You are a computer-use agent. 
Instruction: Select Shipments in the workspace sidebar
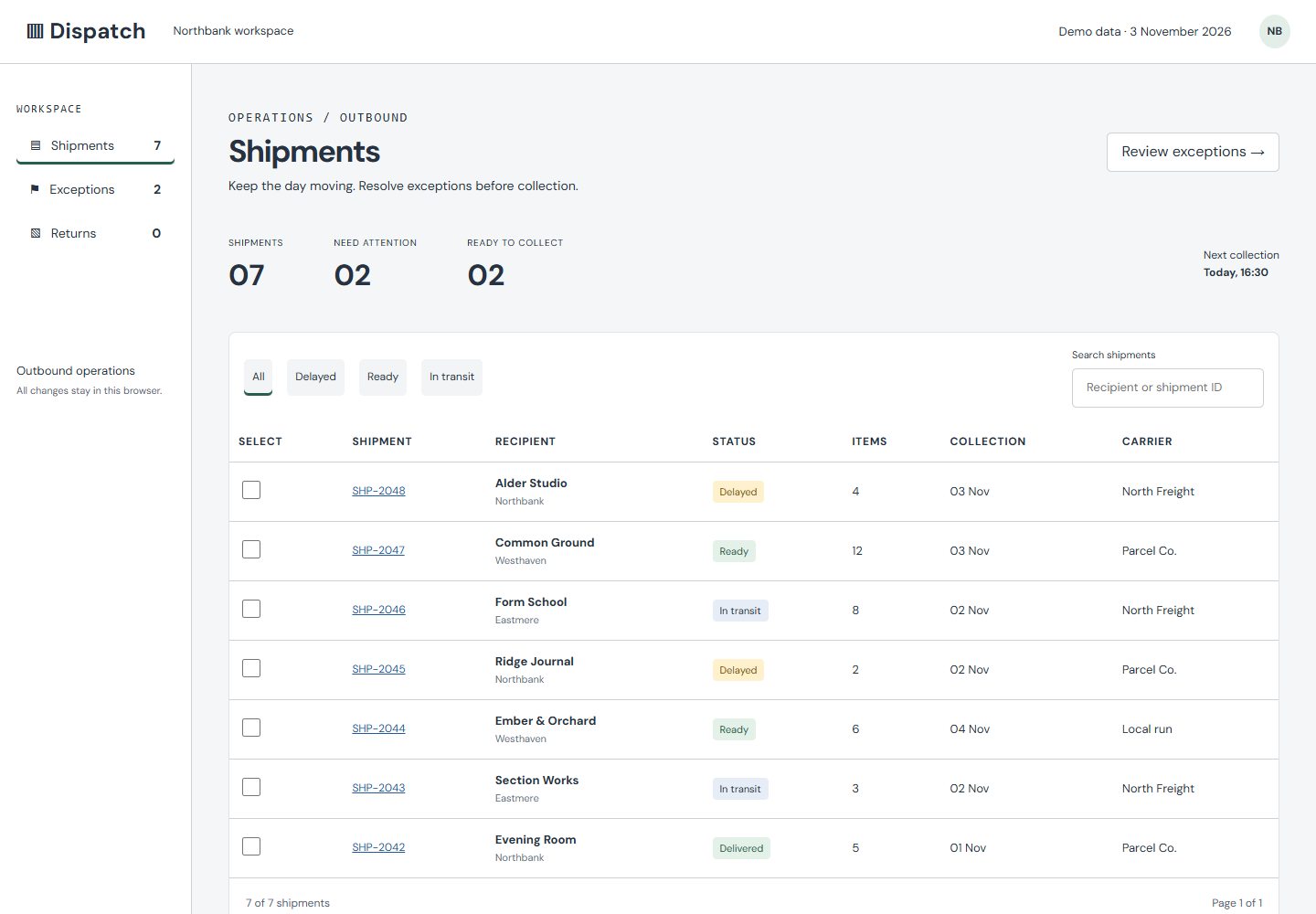click(x=95, y=145)
